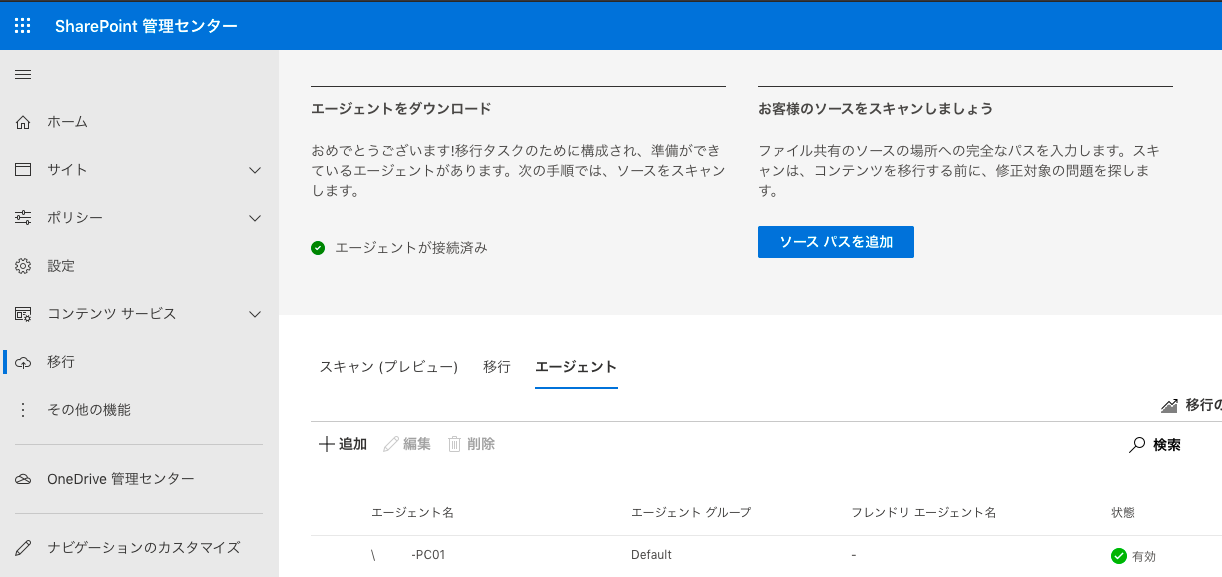1222x577 pixels.
Task: Click the ホーム house icon
Action: pos(23,122)
